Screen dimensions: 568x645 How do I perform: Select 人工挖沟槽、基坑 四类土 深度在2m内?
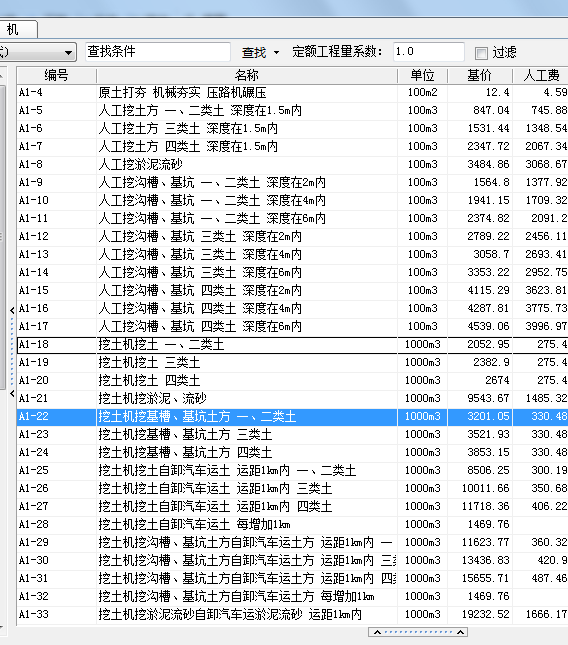(200, 291)
